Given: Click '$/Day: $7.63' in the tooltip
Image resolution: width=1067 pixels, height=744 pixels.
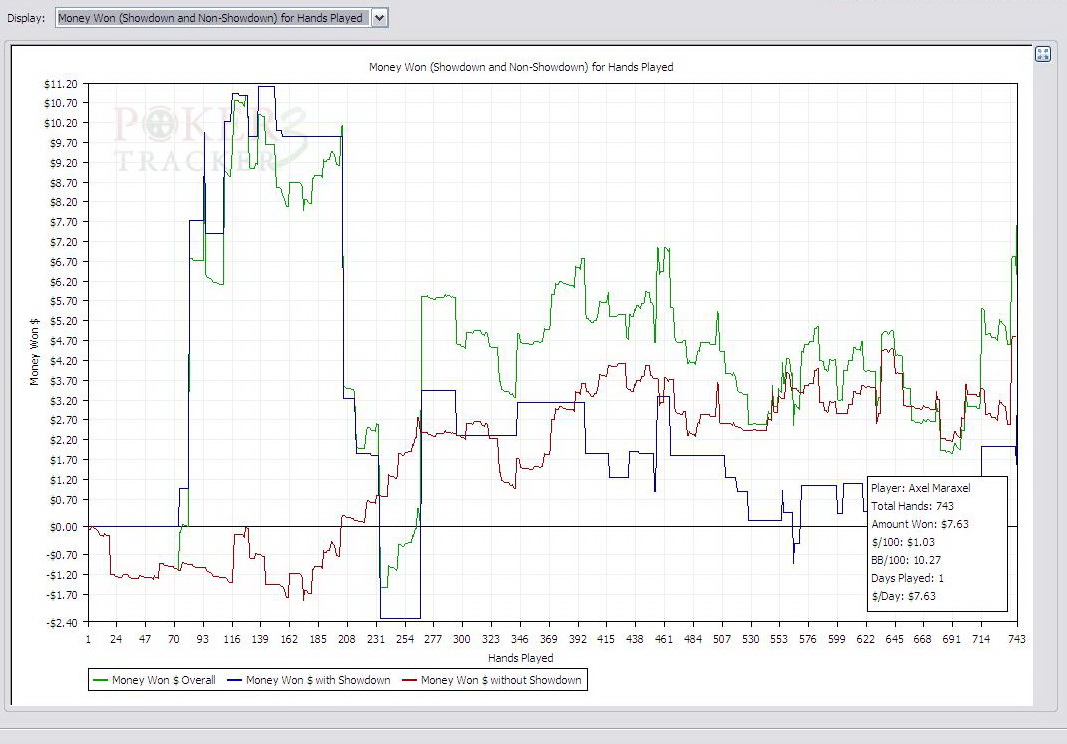Looking at the screenshot, I should (x=904, y=596).
